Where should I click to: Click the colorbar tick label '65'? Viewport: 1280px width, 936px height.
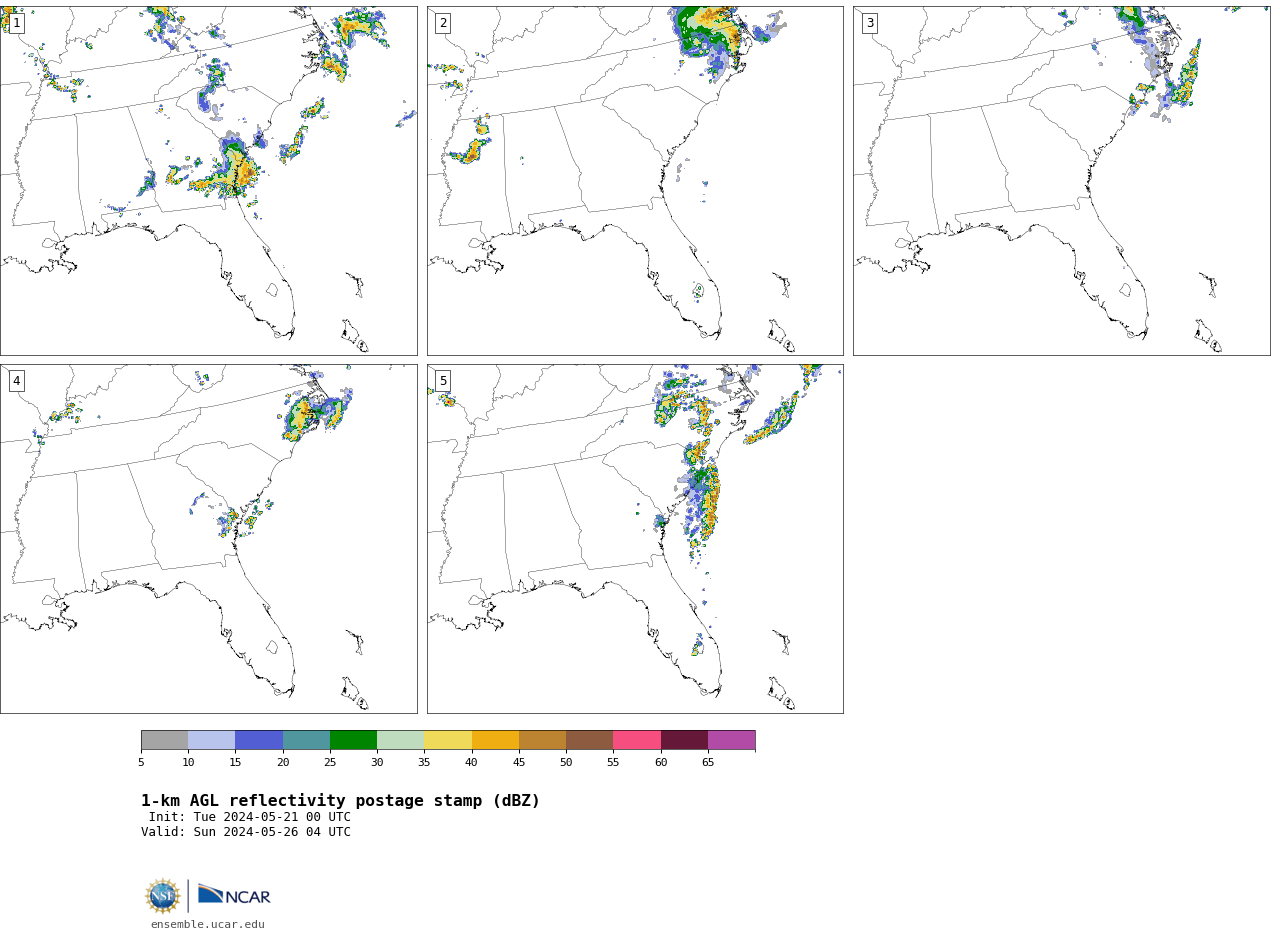(708, 763)
